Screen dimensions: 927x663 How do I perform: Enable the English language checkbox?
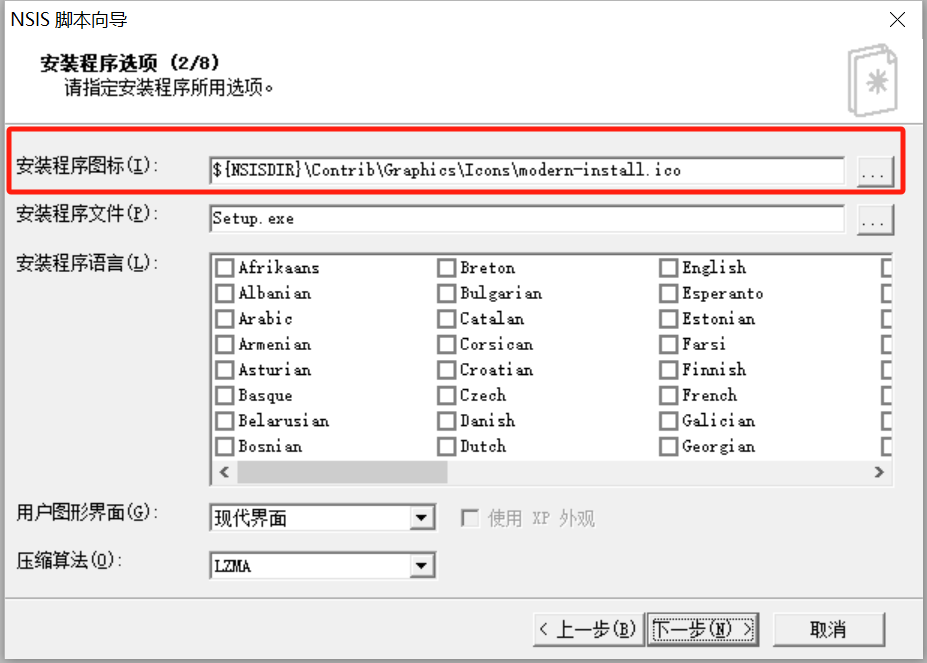pos(667,267)
